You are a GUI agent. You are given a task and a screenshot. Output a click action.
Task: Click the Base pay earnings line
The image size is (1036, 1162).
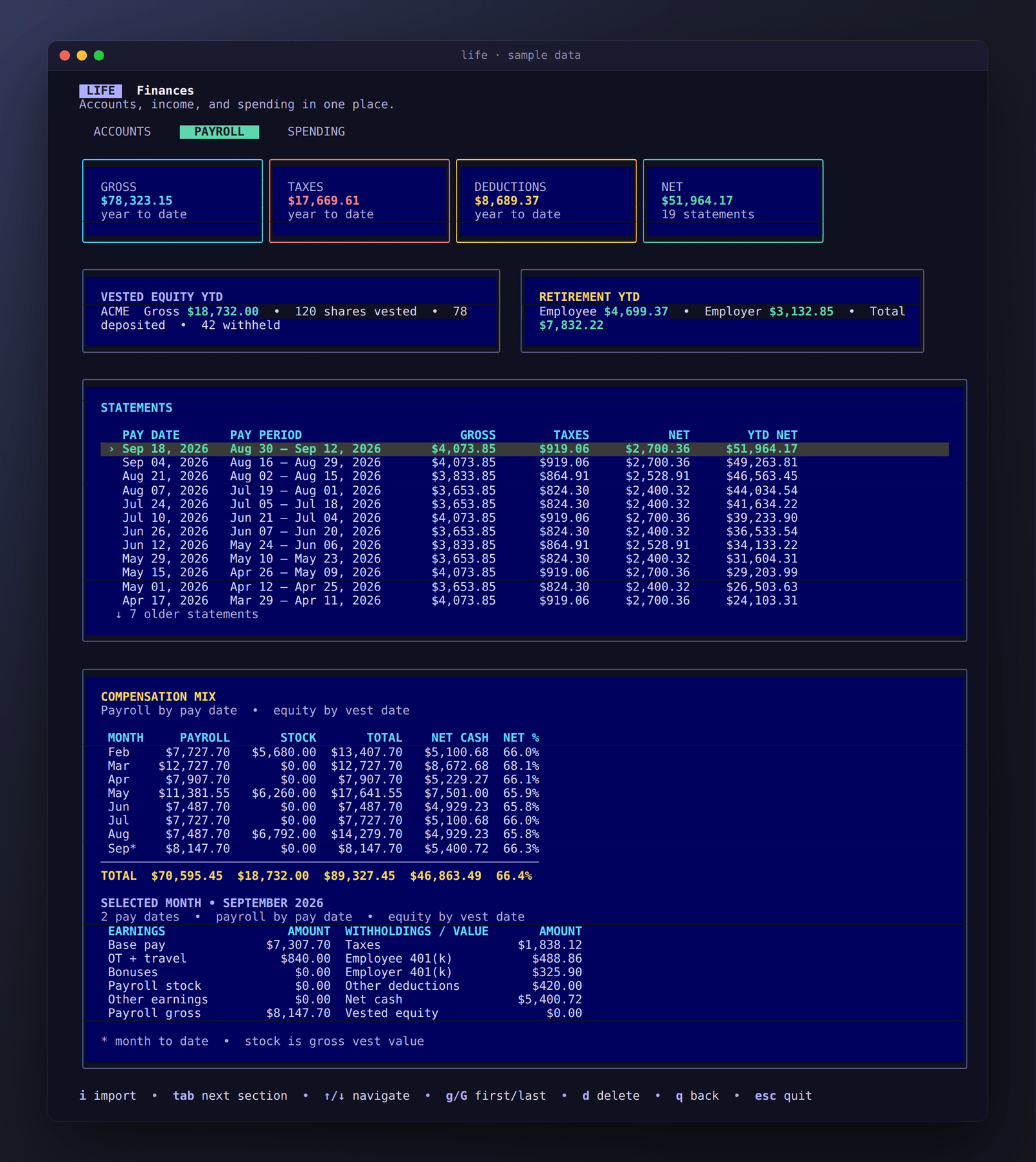pyautogui.click(x=219, y=945)
